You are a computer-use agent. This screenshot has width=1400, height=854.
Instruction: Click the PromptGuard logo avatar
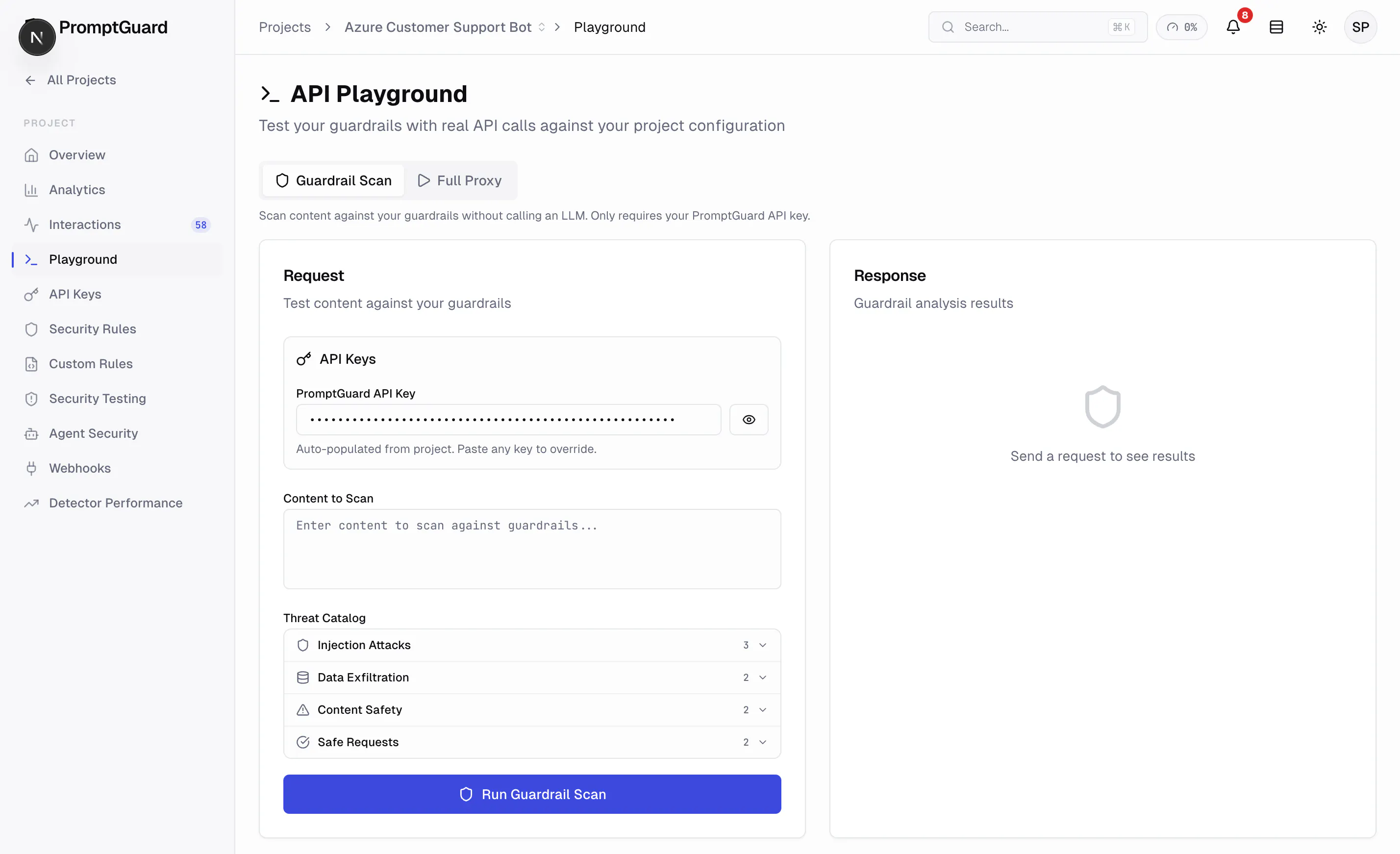(37, 37)
